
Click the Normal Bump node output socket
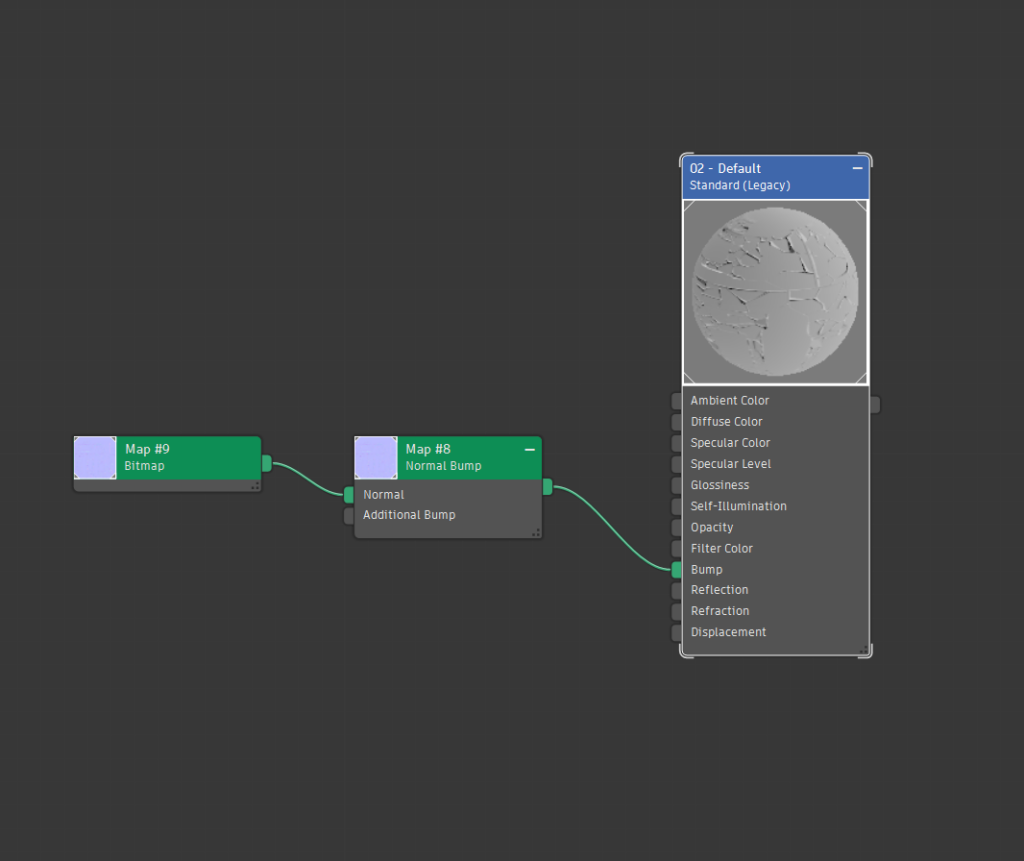547,487
